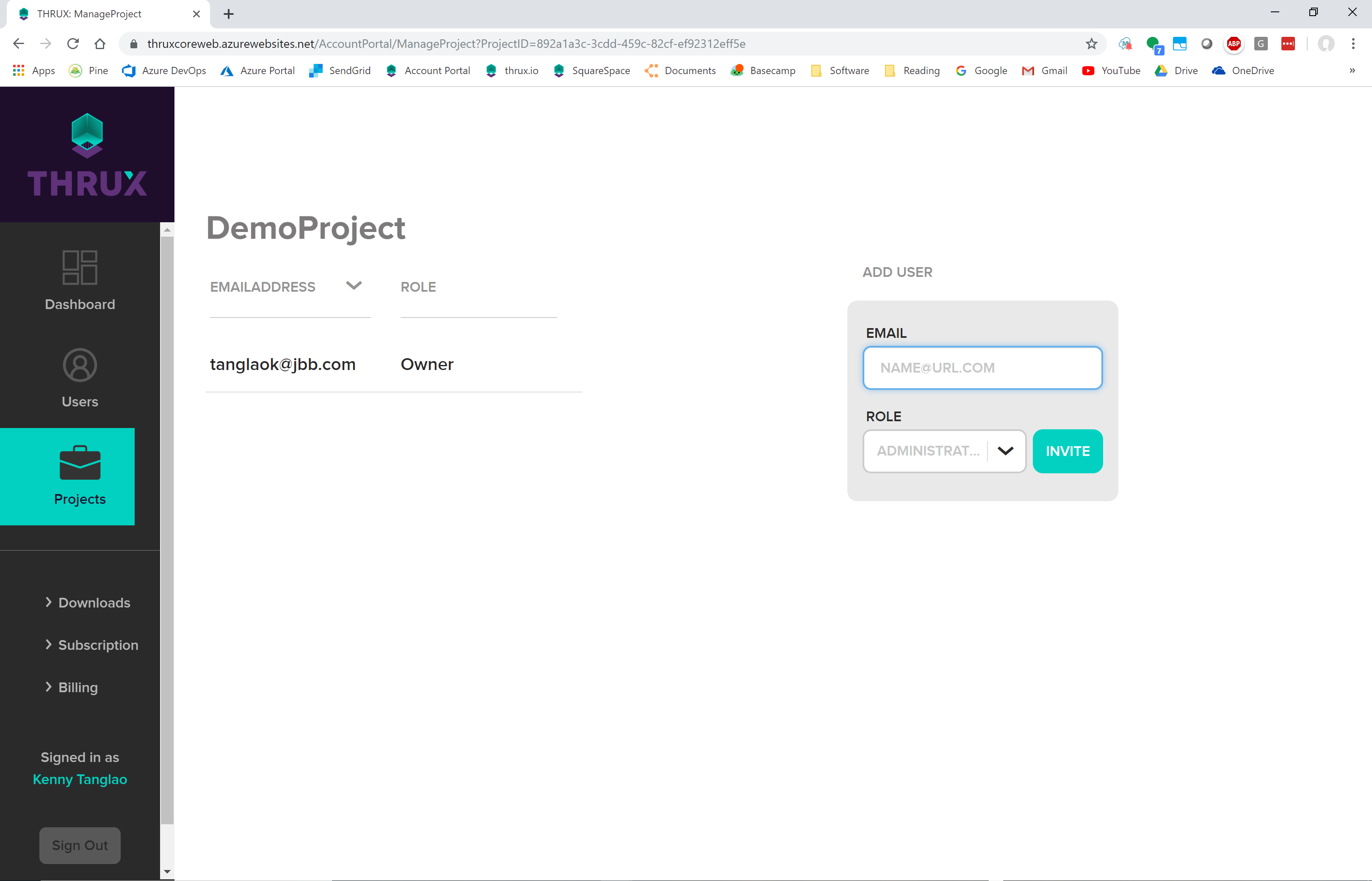The height and width of the screenshot is (881, 1372).
Task: Open the browser home page button
Action: click(100, 44)
